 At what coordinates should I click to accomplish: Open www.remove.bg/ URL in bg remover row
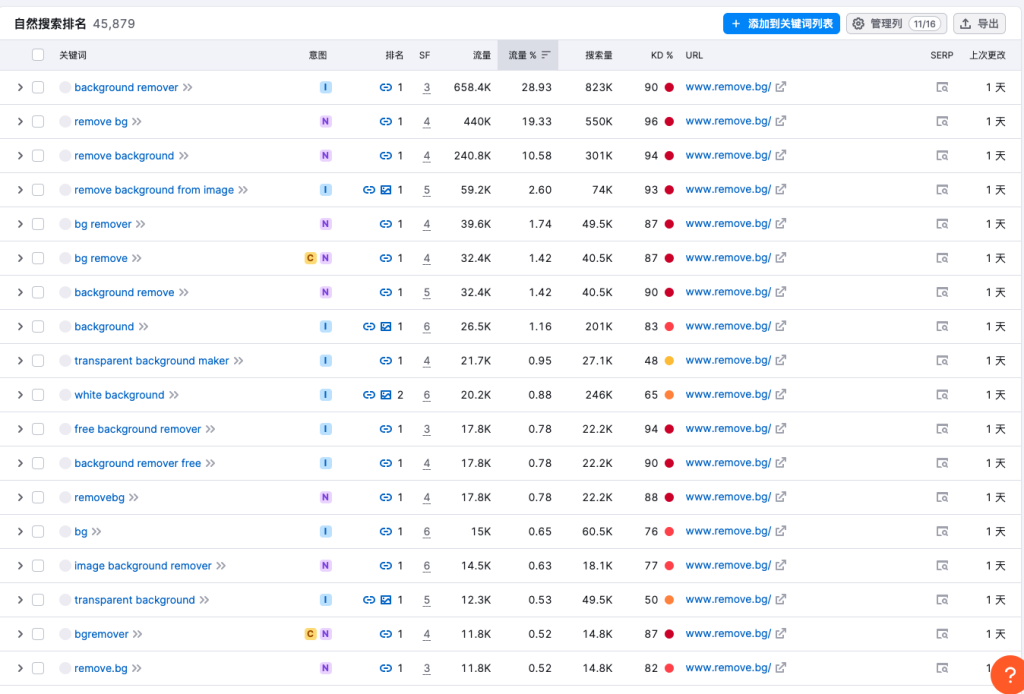click(728, 224)
